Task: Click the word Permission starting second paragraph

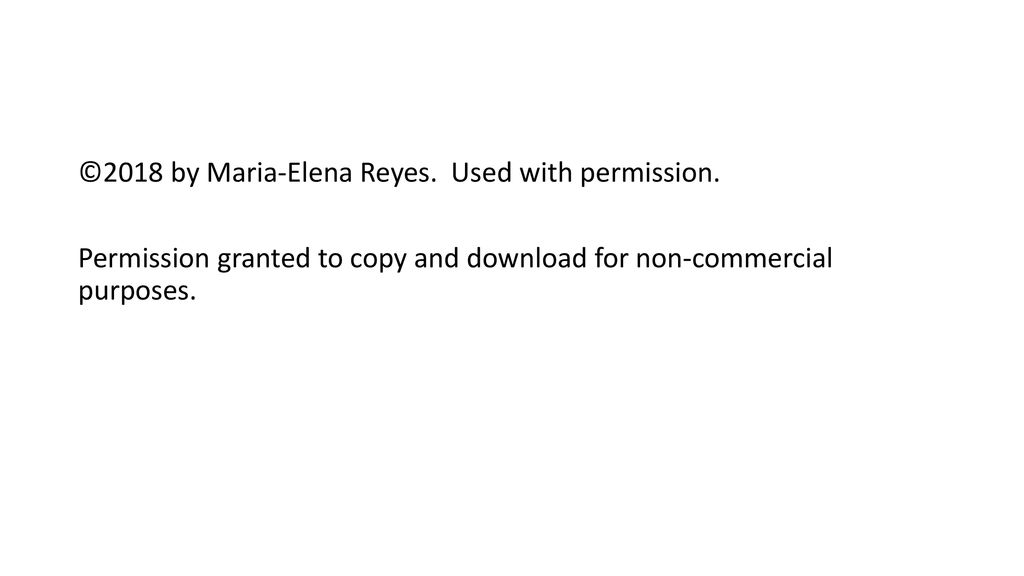Action: 144,259
